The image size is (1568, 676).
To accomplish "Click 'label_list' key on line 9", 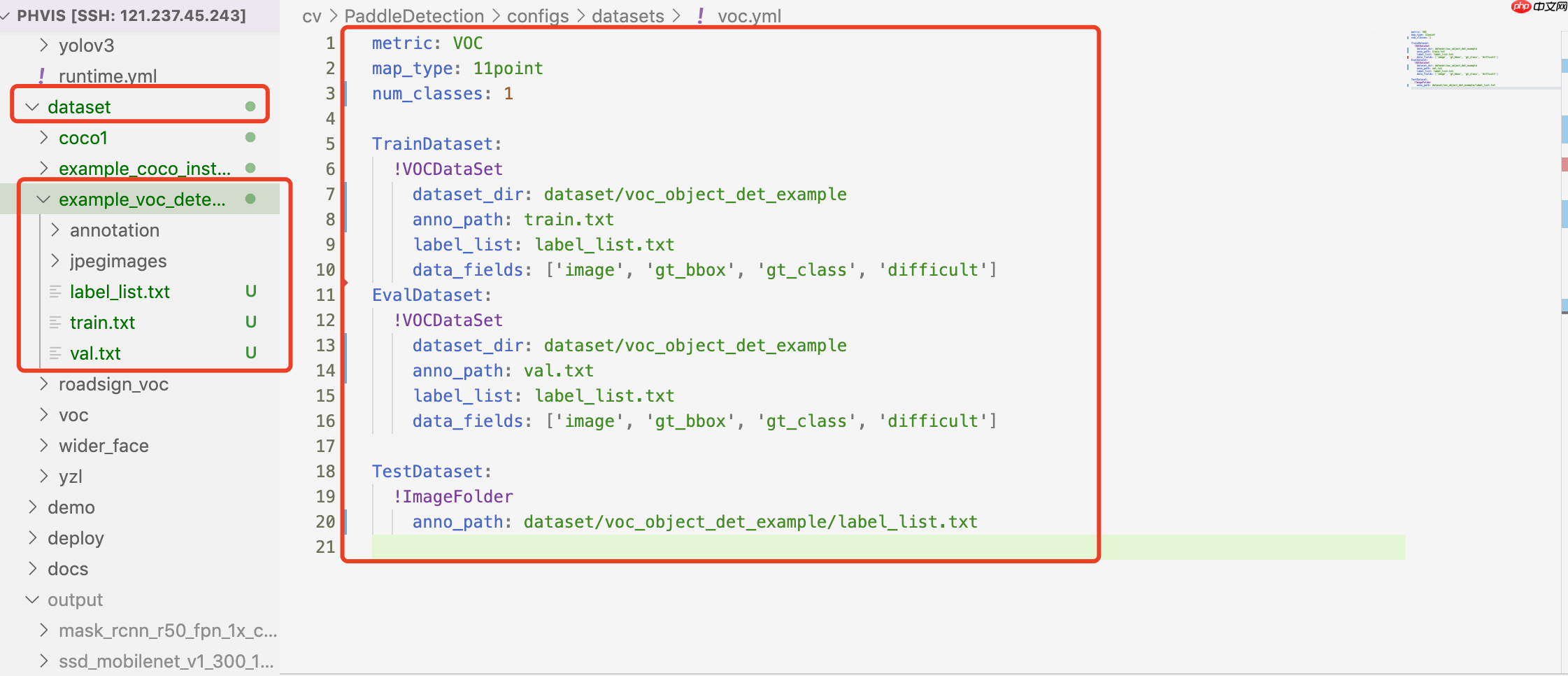I will (x=463, y=245).
